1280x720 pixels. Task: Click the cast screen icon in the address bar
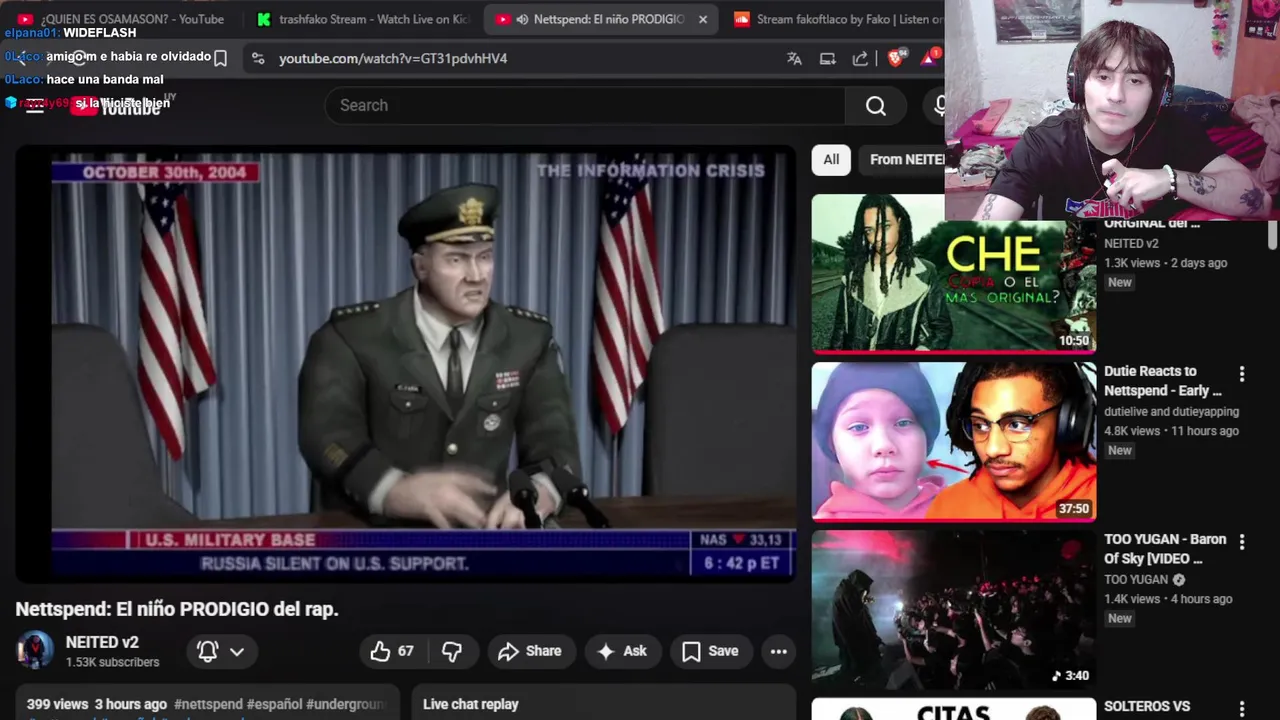(x=827, y=58)
